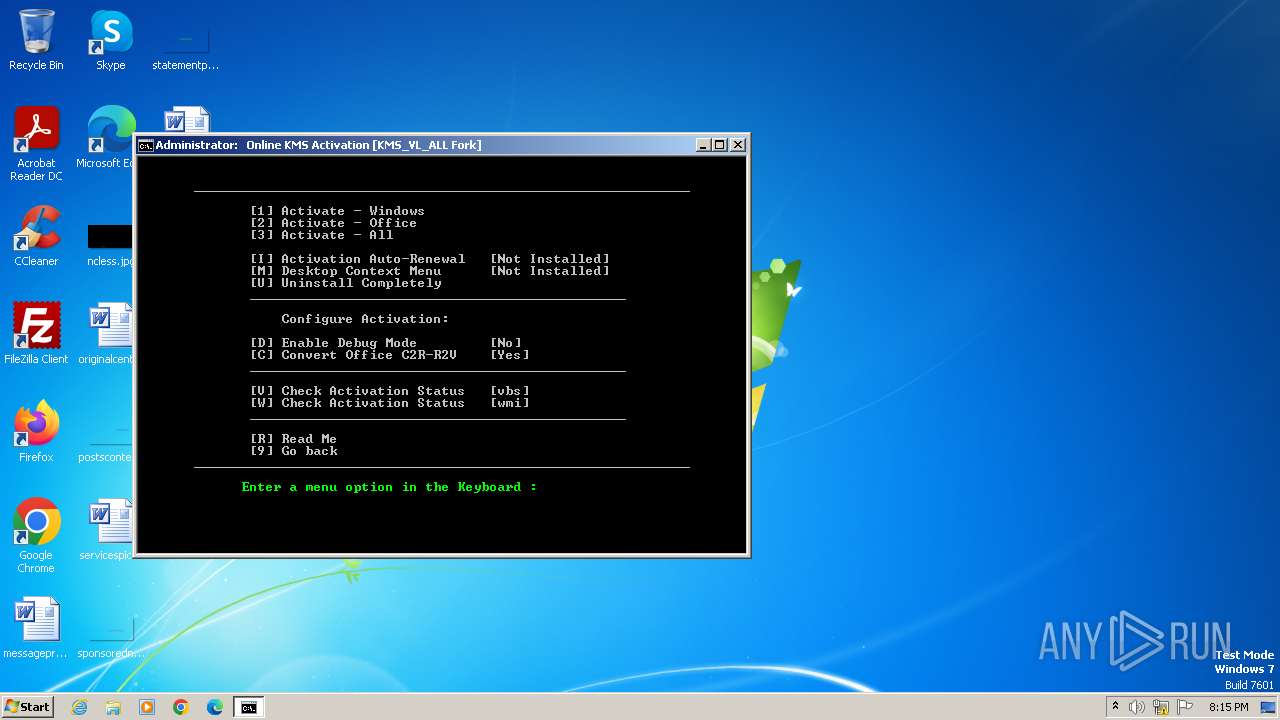
Task: Click the 8:15 PM taskbar clock
Action: 1228,707
